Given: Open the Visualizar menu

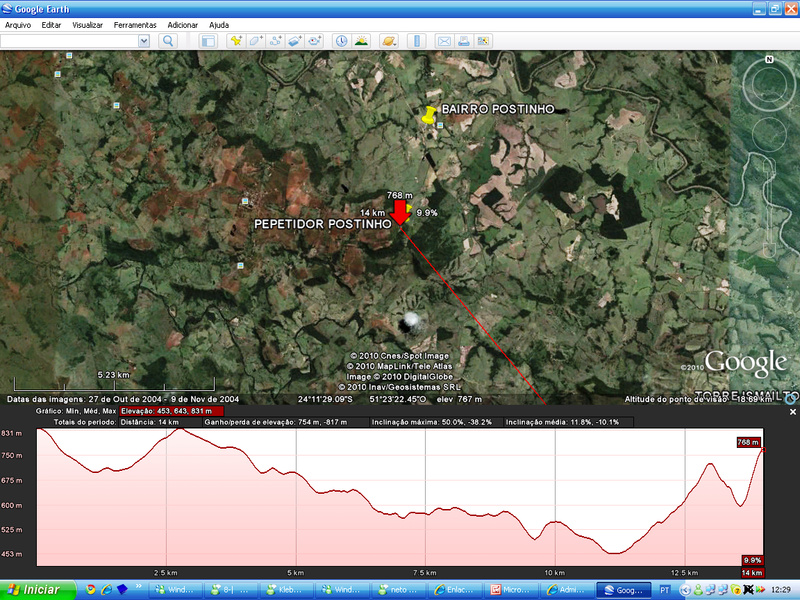Looking at the screenshot, I should [x=87, y=25].
